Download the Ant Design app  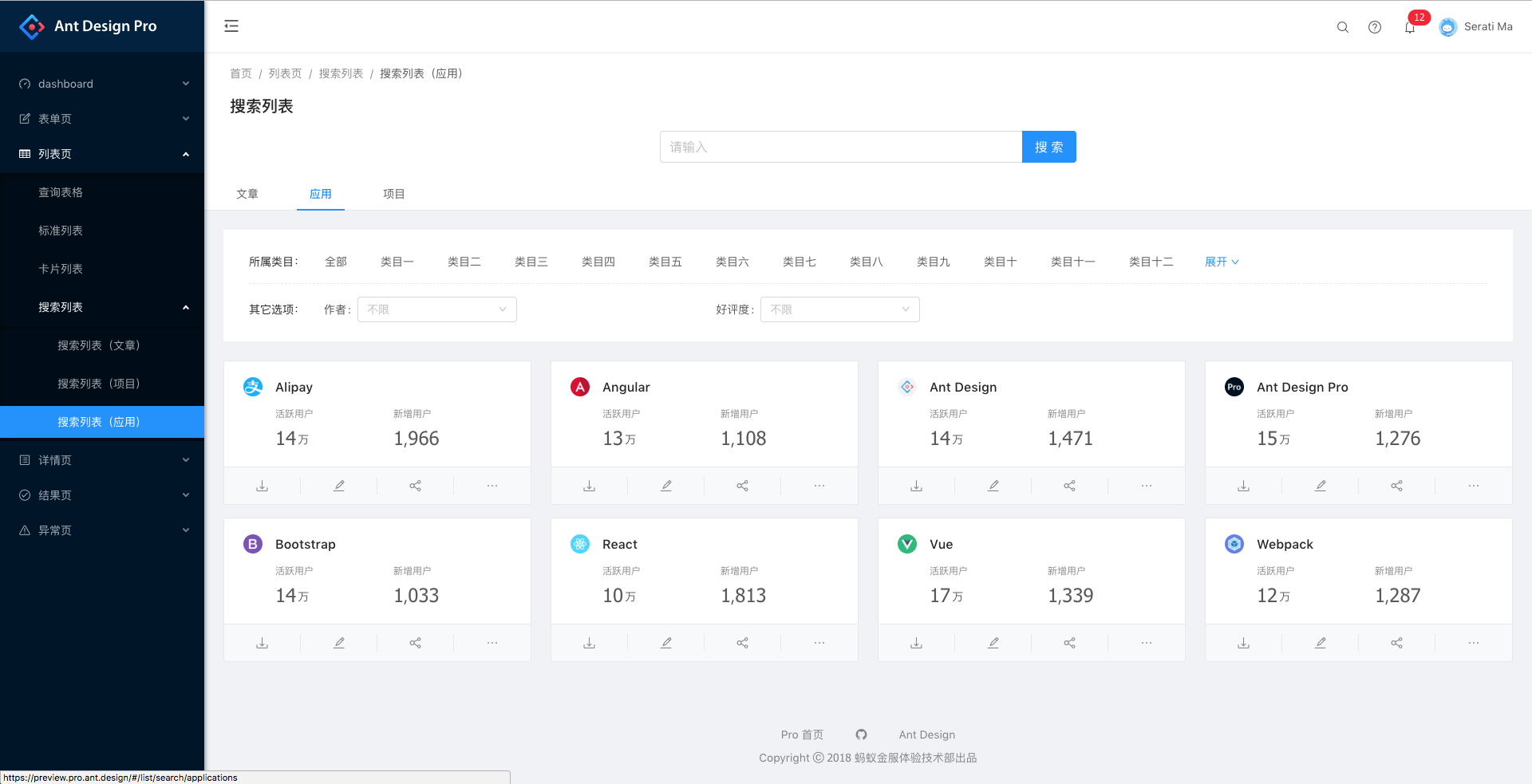pyautogui.click(x=916, y=486)
